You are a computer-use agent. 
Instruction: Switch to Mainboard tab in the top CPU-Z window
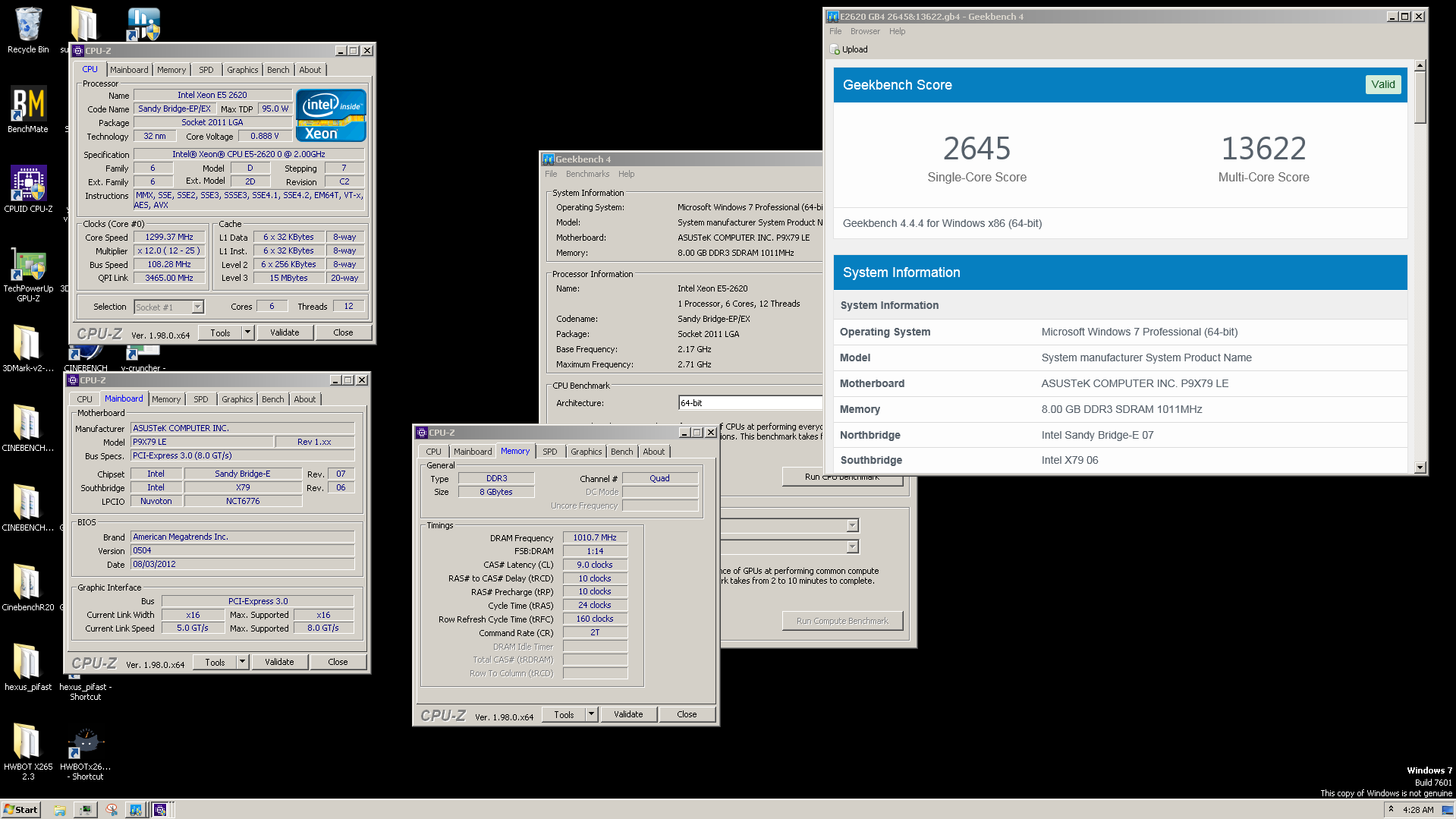click(x=129, y=70)
